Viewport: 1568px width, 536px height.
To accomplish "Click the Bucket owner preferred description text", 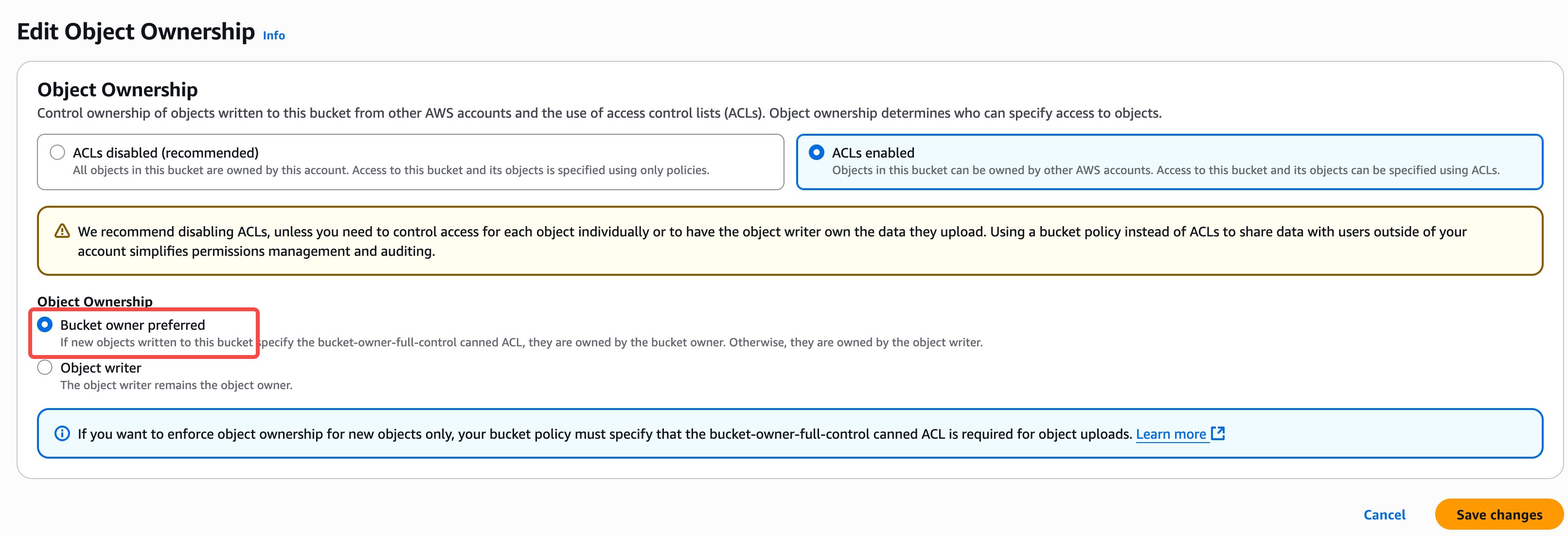I will (x=521, y=342).
